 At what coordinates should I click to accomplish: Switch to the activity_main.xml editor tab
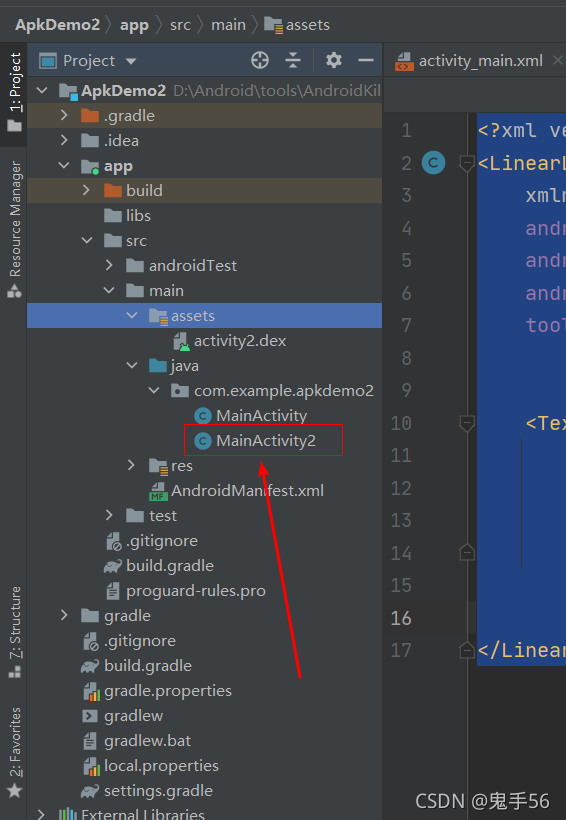[480, 61]
